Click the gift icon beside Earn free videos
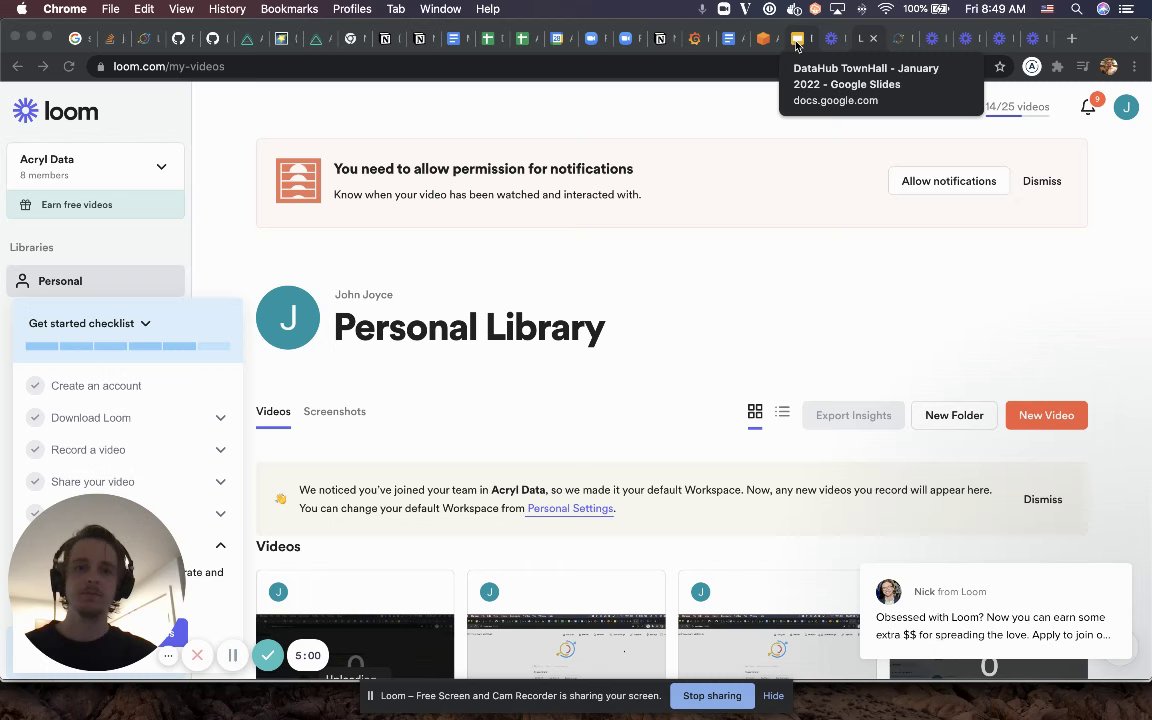 tap(26, 205)
